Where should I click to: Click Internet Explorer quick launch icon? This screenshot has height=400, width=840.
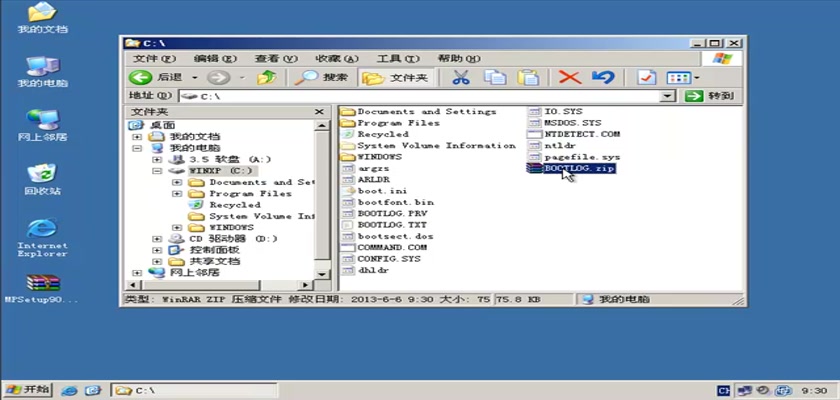coord(69,390)
